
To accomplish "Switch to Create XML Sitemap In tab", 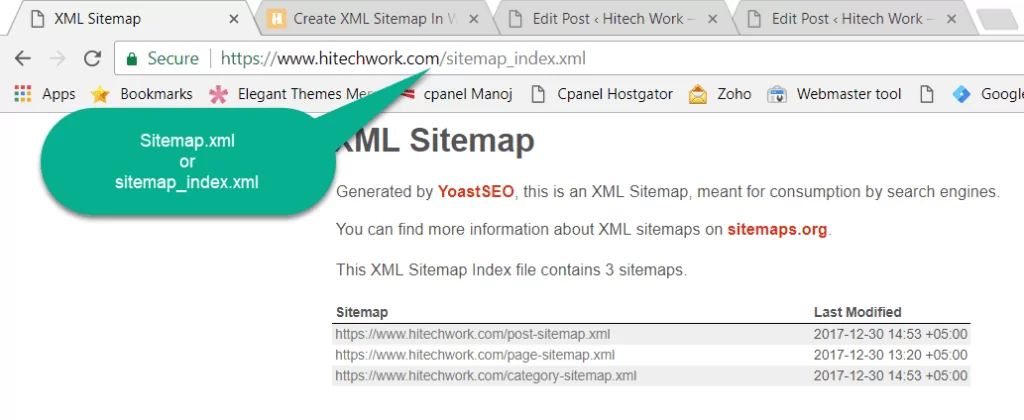I will click(374, 19).
